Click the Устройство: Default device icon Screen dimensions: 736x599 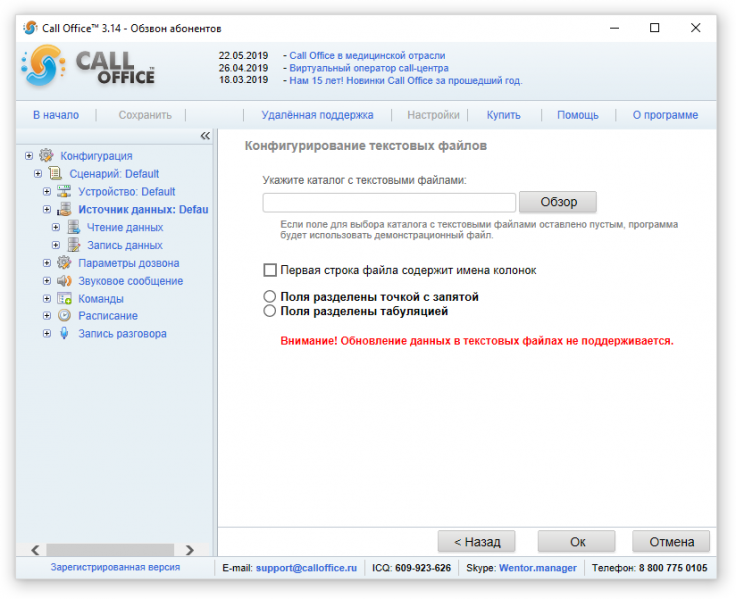tap(64, 191)
